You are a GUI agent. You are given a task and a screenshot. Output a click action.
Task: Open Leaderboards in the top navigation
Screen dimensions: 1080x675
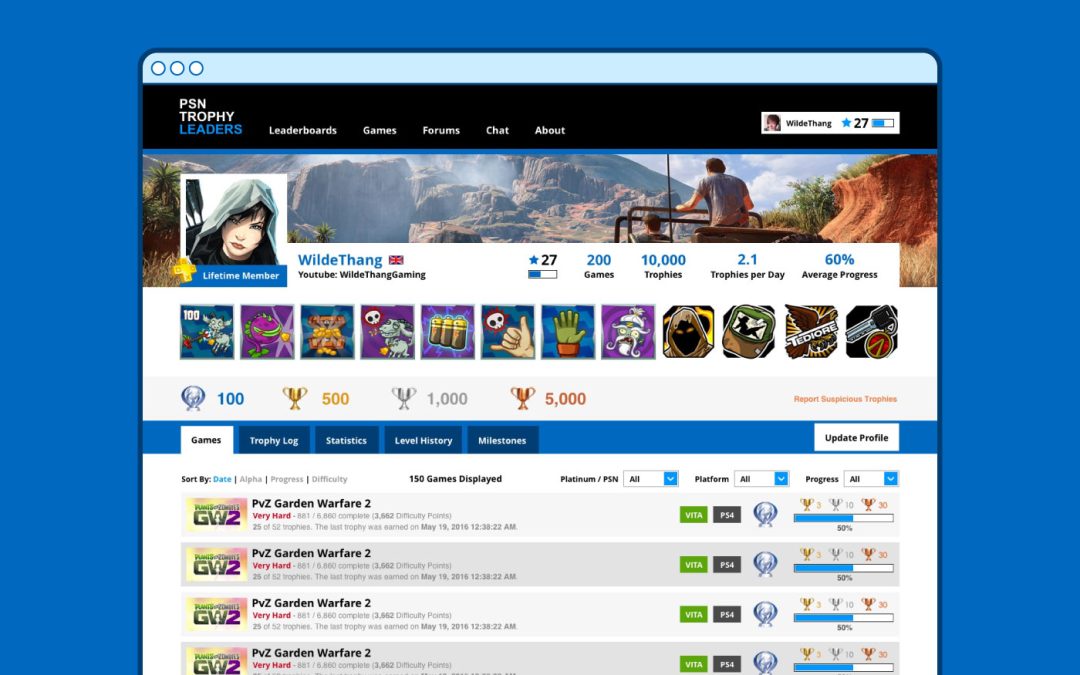click(302, 130)
